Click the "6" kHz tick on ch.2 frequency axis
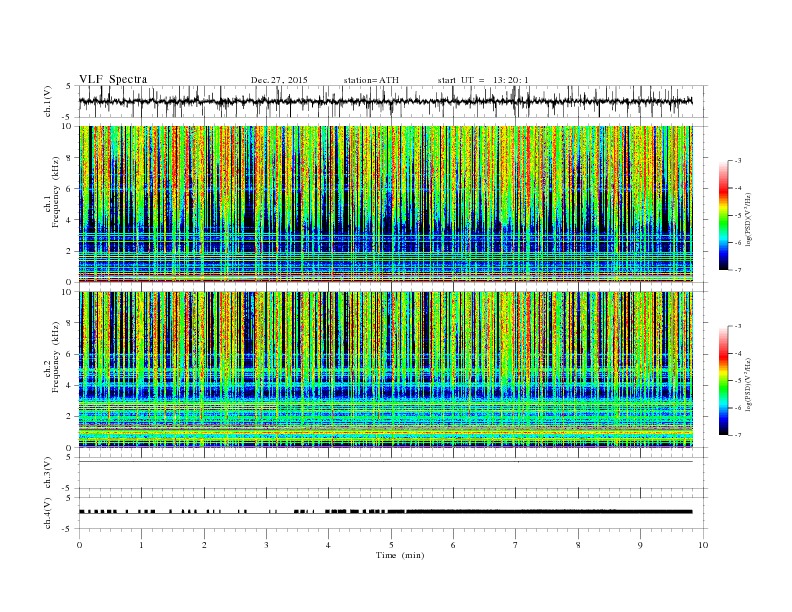This screenshot has width=792, height=612. (70, 354)
